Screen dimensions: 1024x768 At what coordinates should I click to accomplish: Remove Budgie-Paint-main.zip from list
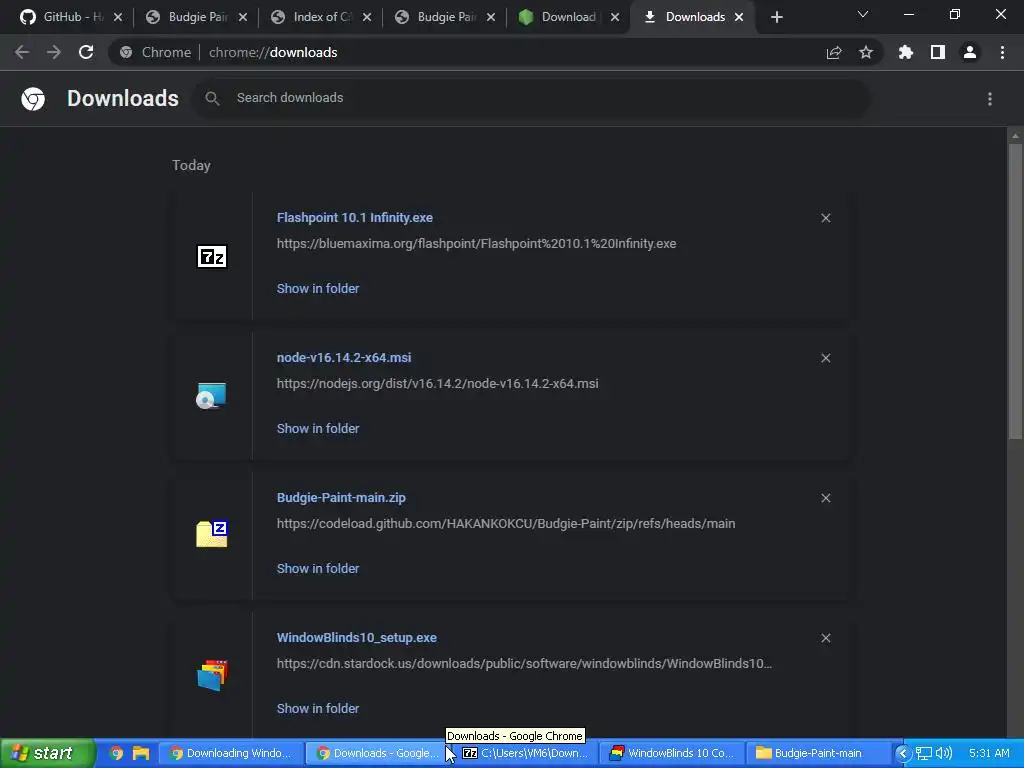(x=825, y=498)
